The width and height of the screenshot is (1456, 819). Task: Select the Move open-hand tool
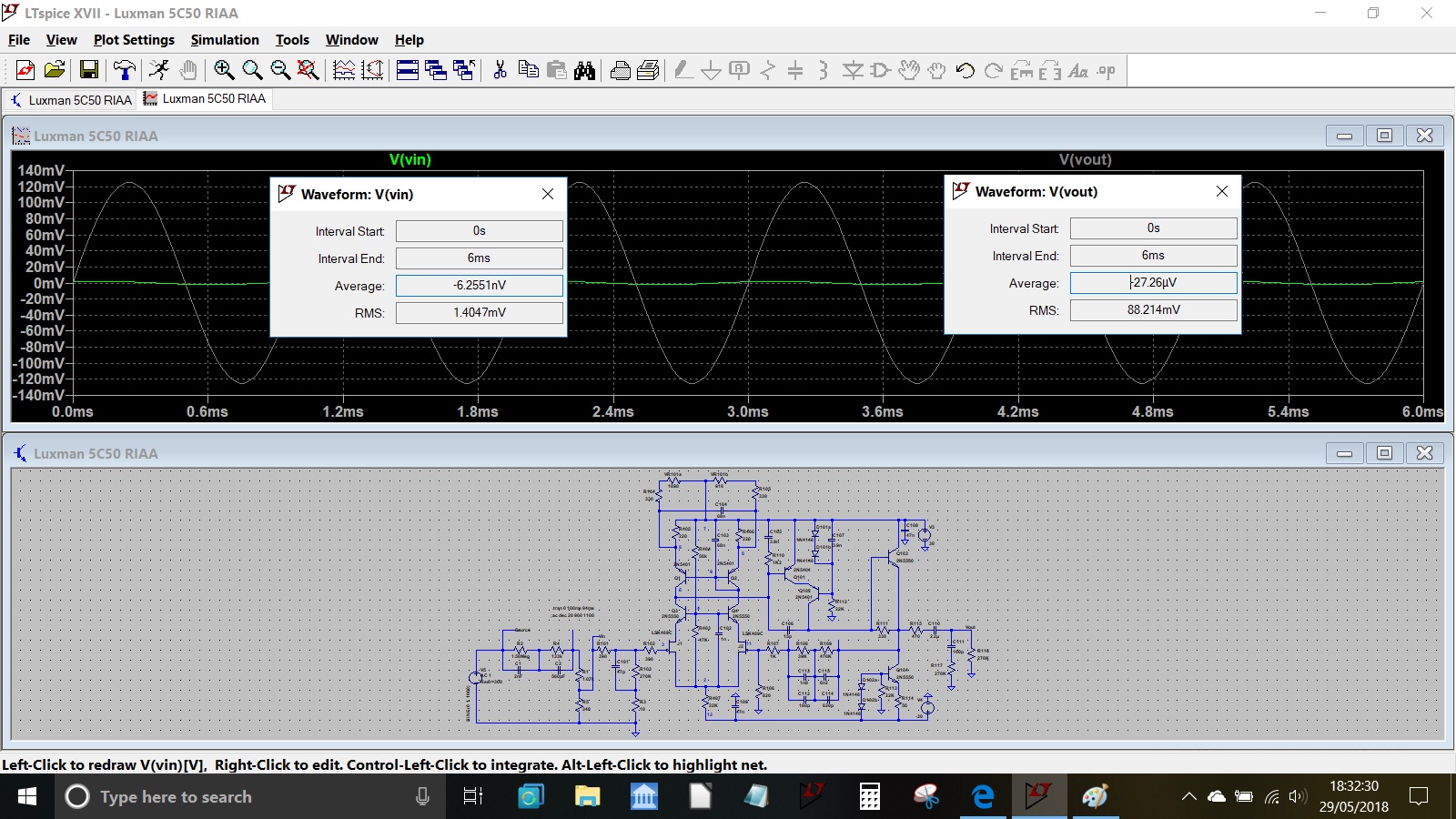coord(909,70)
